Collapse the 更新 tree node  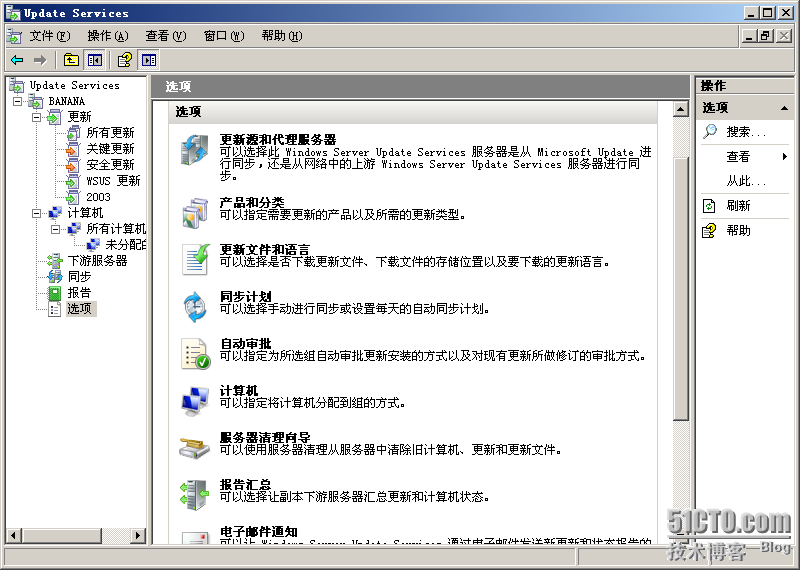point(36,117)
